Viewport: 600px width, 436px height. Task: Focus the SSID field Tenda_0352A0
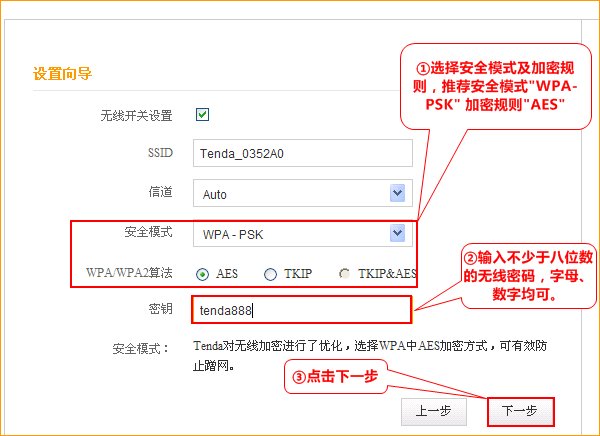(303, 153)
